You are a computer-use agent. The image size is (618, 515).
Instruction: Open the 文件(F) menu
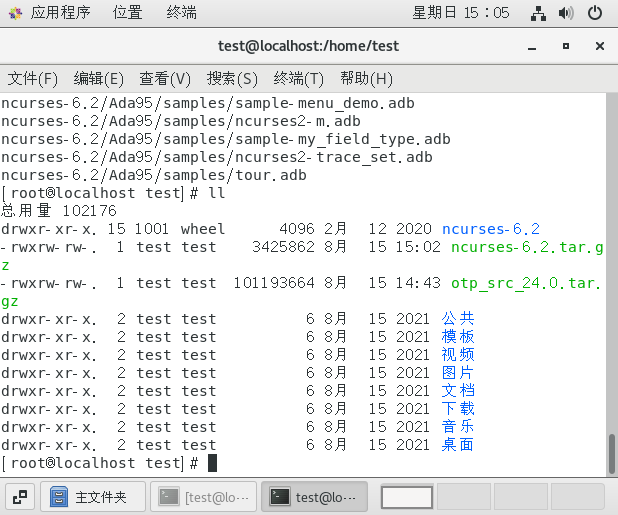(x=32, y=78)
